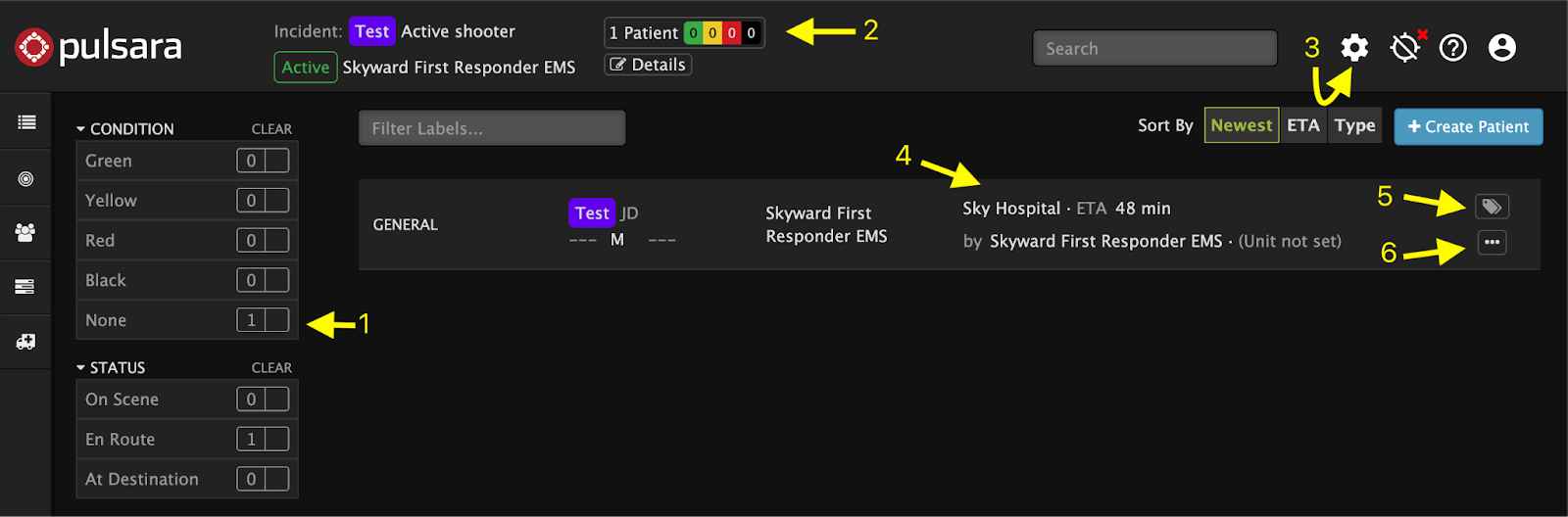This screenshot has width=1568, height=517.
Task: Click the muted alert timer icon
Action: [1406, 46]
